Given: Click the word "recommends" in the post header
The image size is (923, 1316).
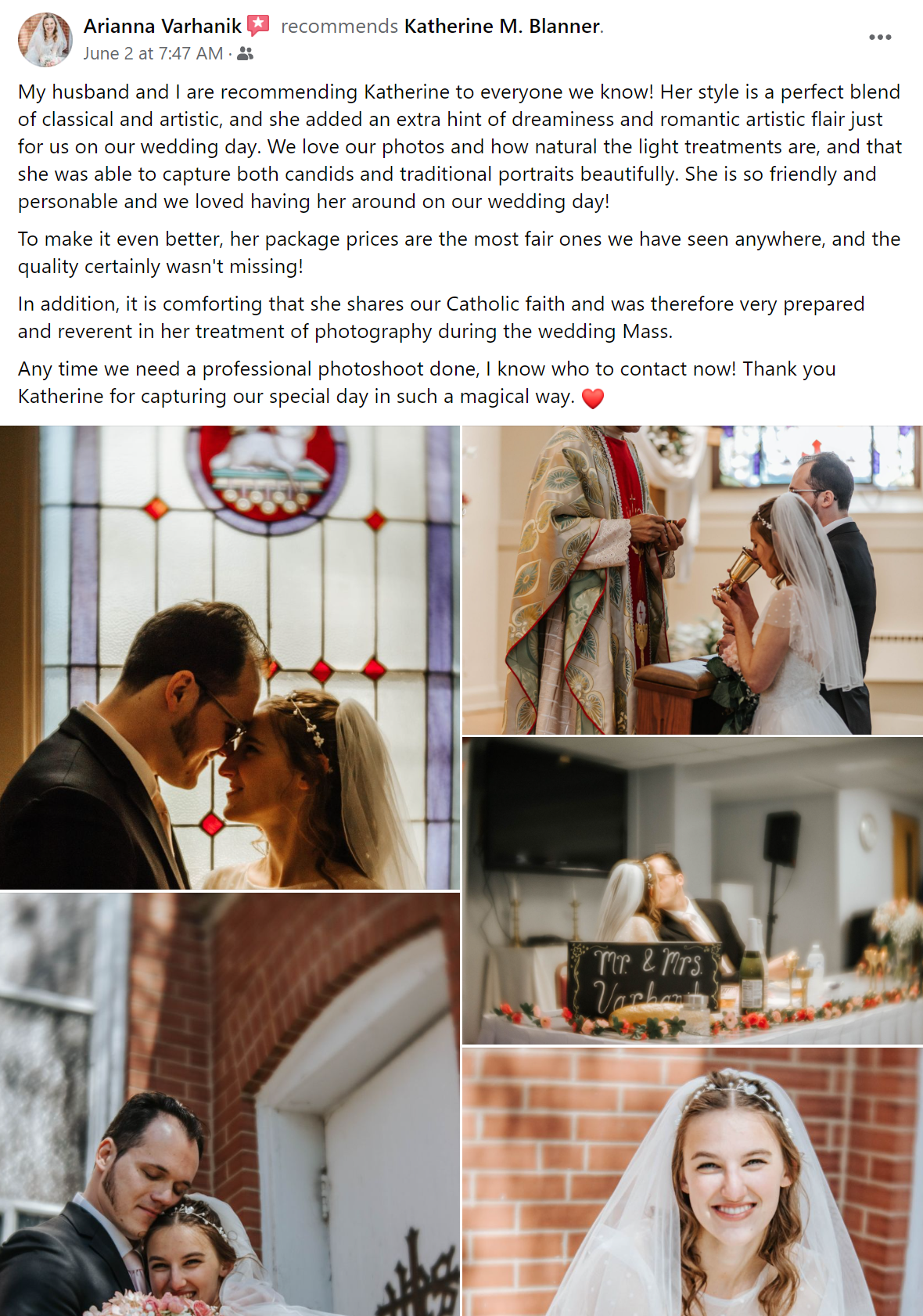Looking at the screenshot, I should [x=339, y=26].
